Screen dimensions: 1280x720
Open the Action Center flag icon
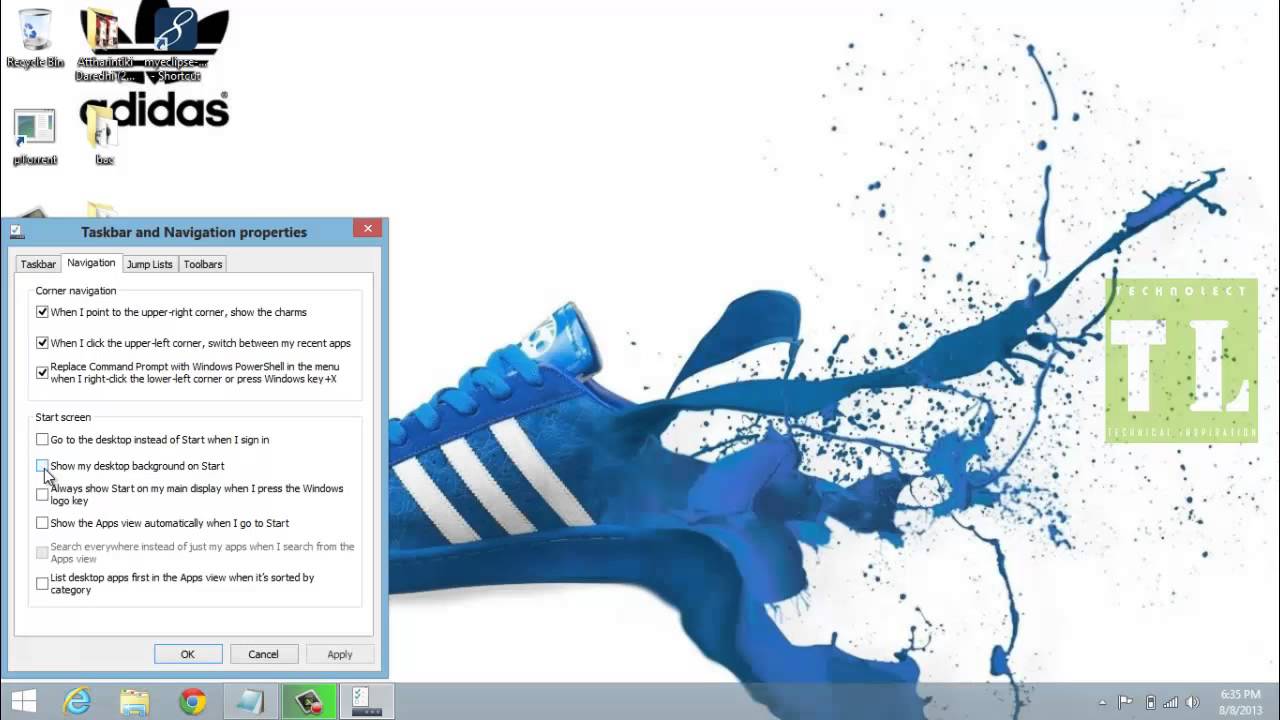[x=1125, y=702]
